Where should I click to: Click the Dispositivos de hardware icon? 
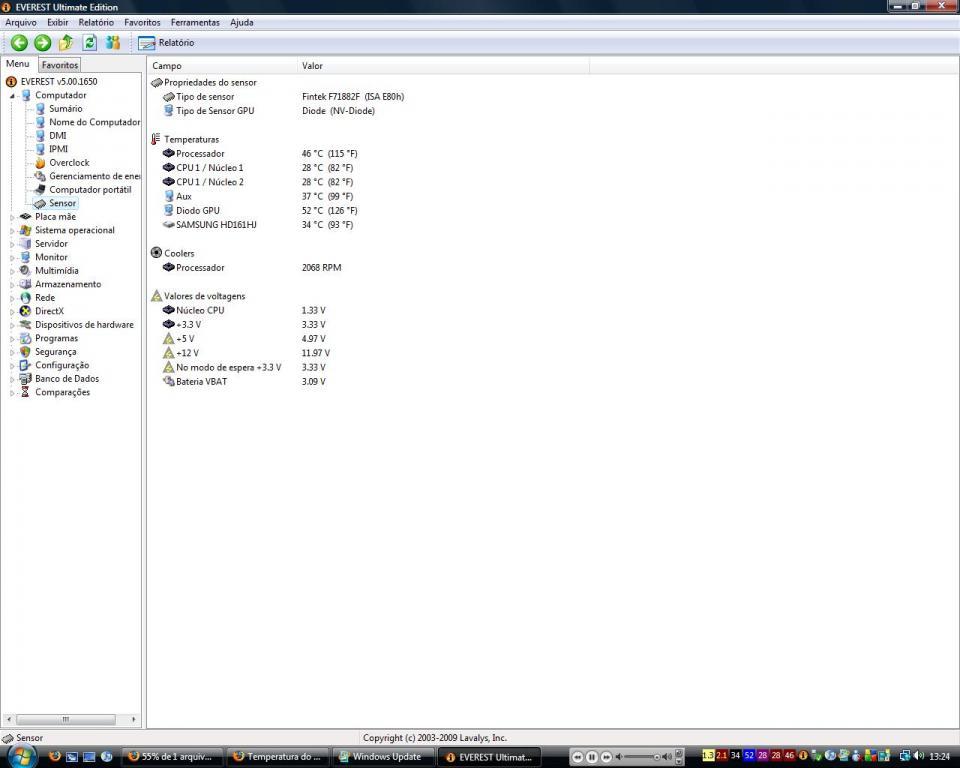(x=25, y=325)
